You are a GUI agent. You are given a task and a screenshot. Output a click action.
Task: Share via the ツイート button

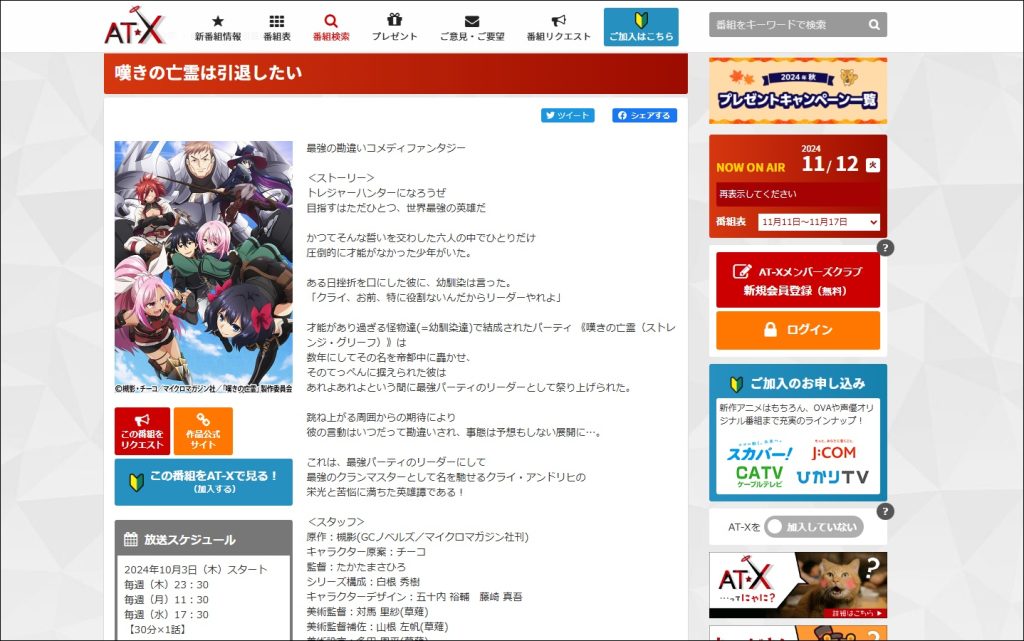click(x=567, y=115)
